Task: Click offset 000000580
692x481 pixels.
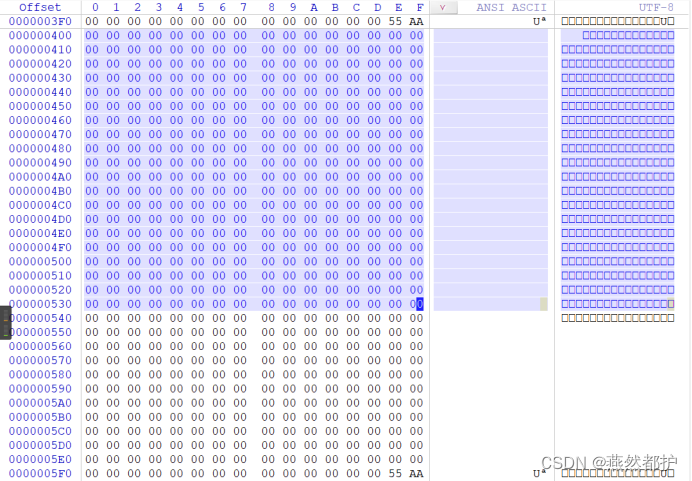Action: pos(40,375)
